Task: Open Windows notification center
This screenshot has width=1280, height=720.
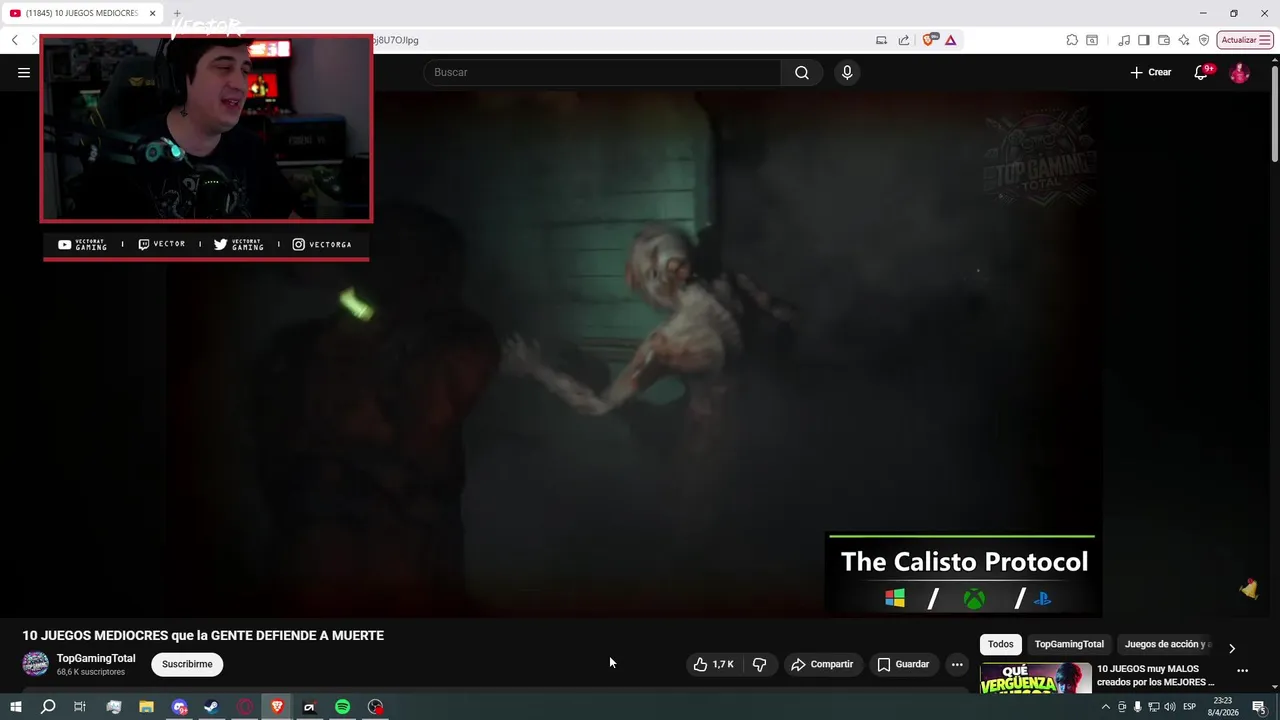Action: pyautogui.click(x=1259, y=707)
